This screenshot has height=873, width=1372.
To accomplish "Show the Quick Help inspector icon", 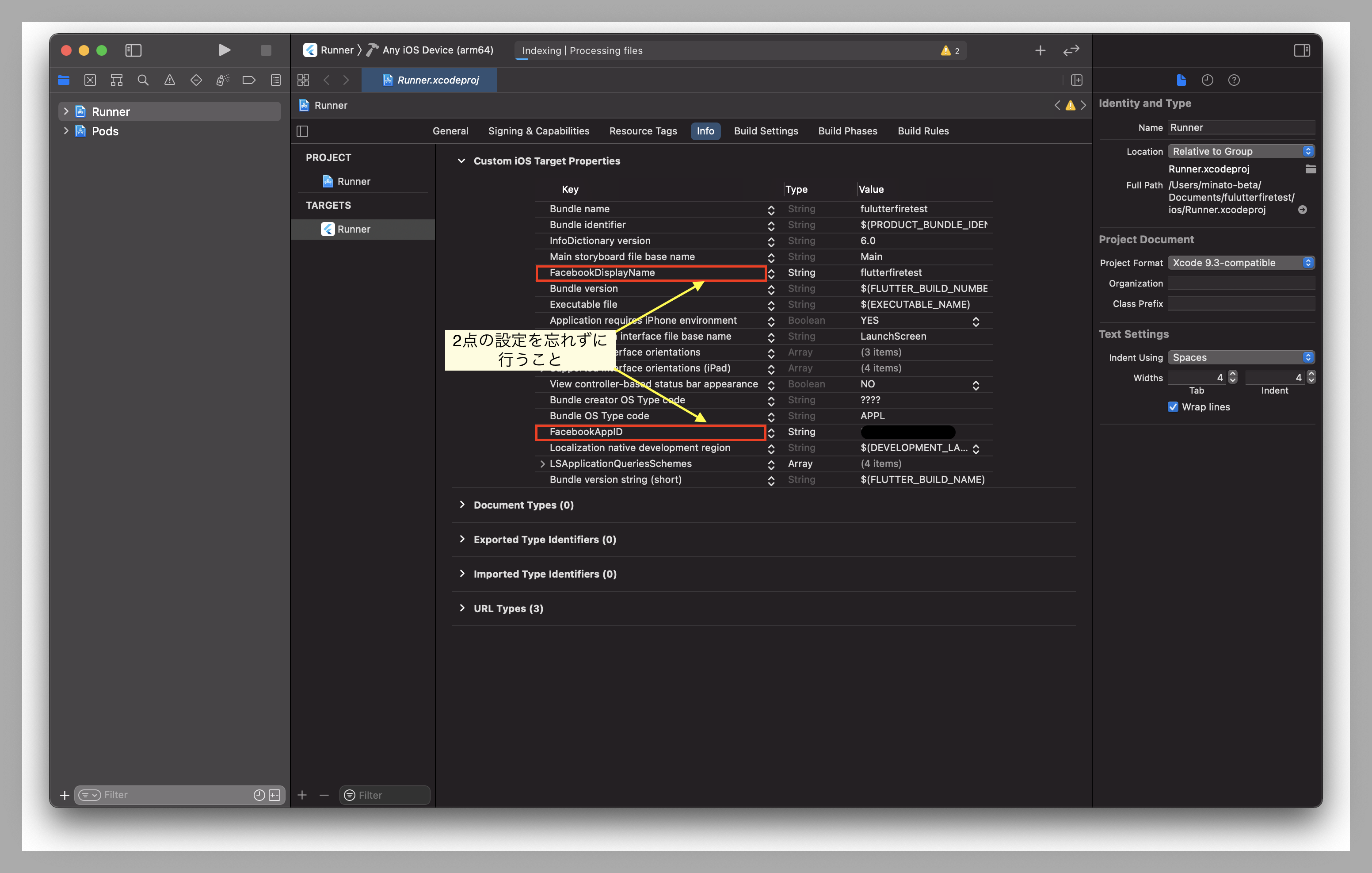I will click(1234, 80).
